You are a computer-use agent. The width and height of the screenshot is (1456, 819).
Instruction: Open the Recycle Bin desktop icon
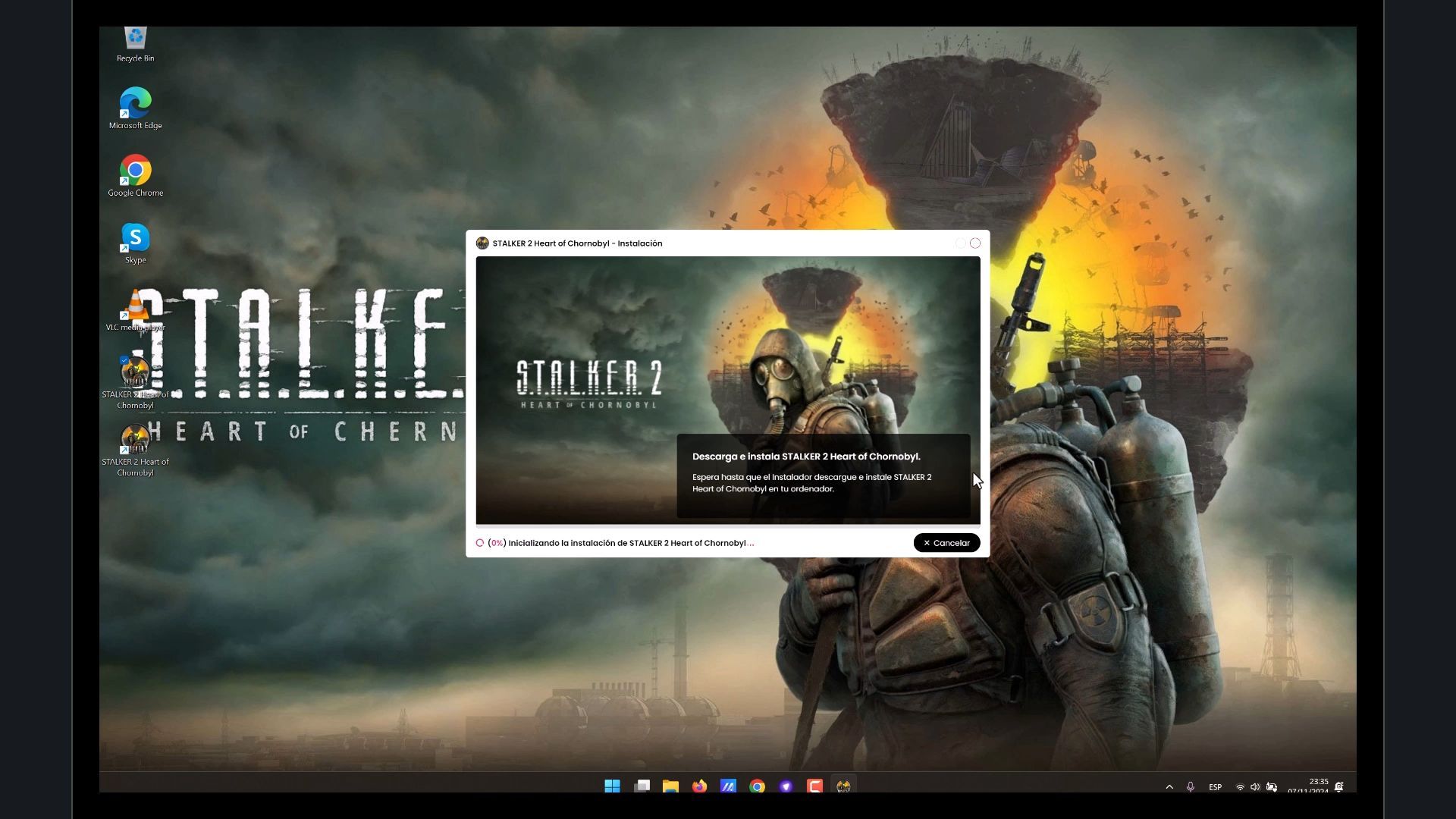pos(135,45)
